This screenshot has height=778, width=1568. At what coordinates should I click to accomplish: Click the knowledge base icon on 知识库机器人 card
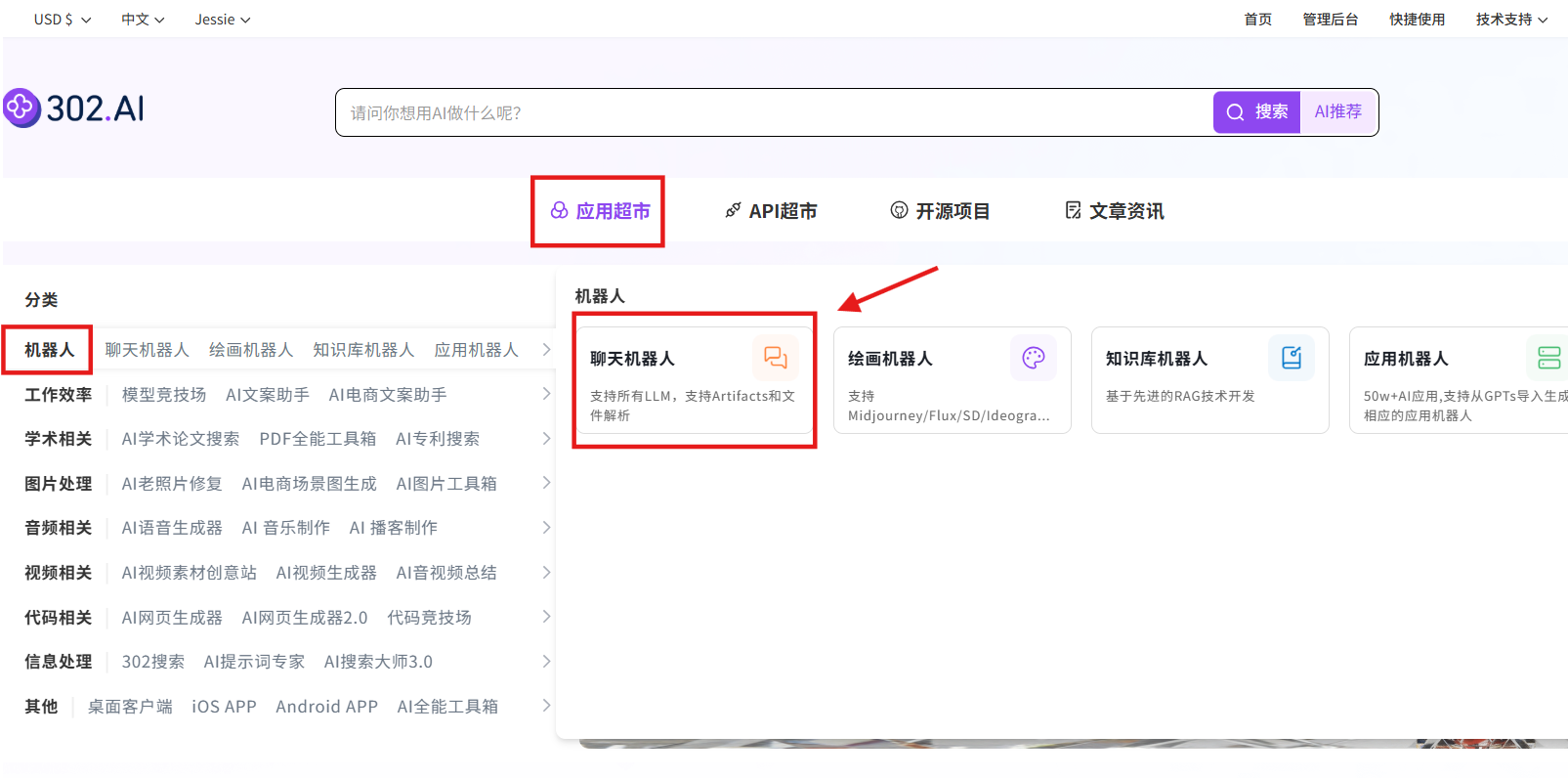[x=1291, y=358]
